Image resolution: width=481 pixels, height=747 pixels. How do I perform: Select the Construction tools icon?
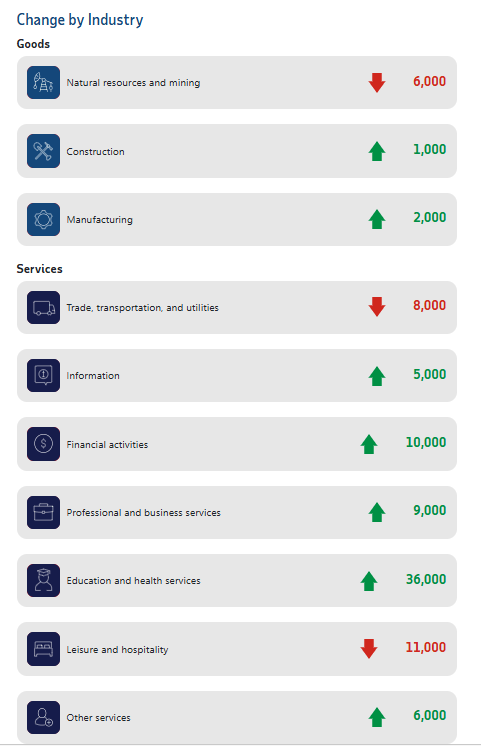[43, 151]
